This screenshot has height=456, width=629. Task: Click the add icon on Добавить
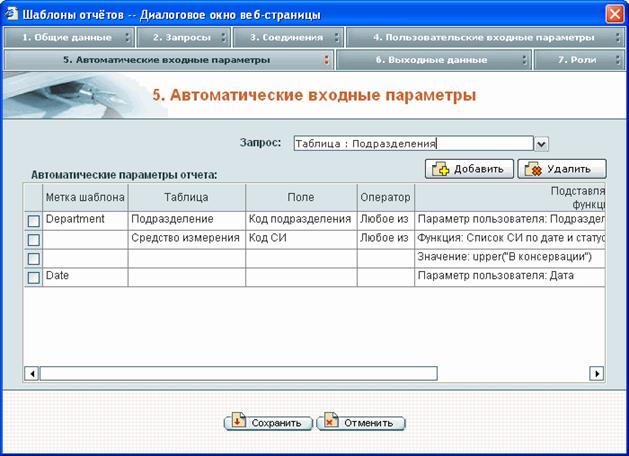coord(440,169)
